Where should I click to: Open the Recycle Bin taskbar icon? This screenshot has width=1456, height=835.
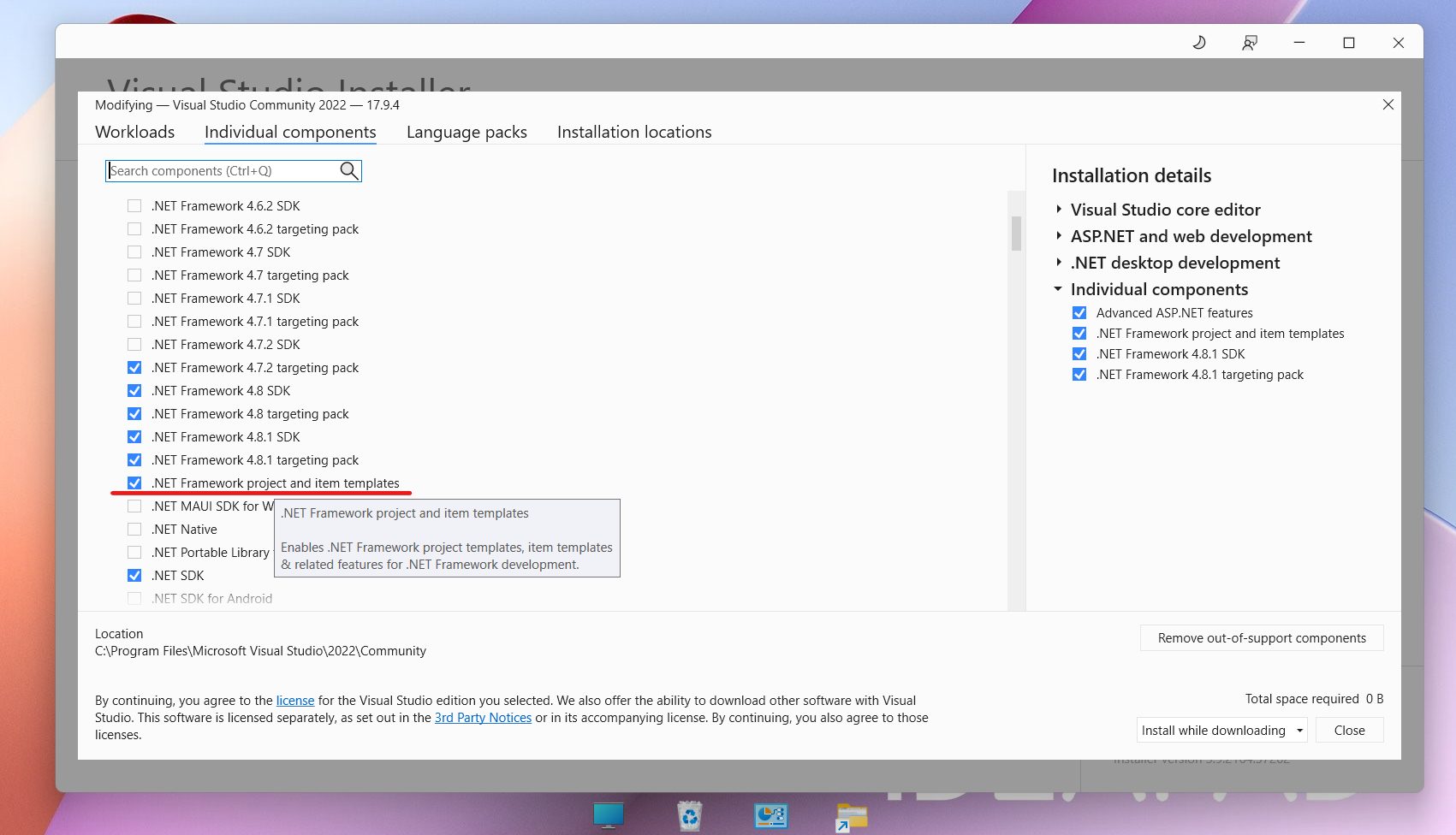pos(690,815)
